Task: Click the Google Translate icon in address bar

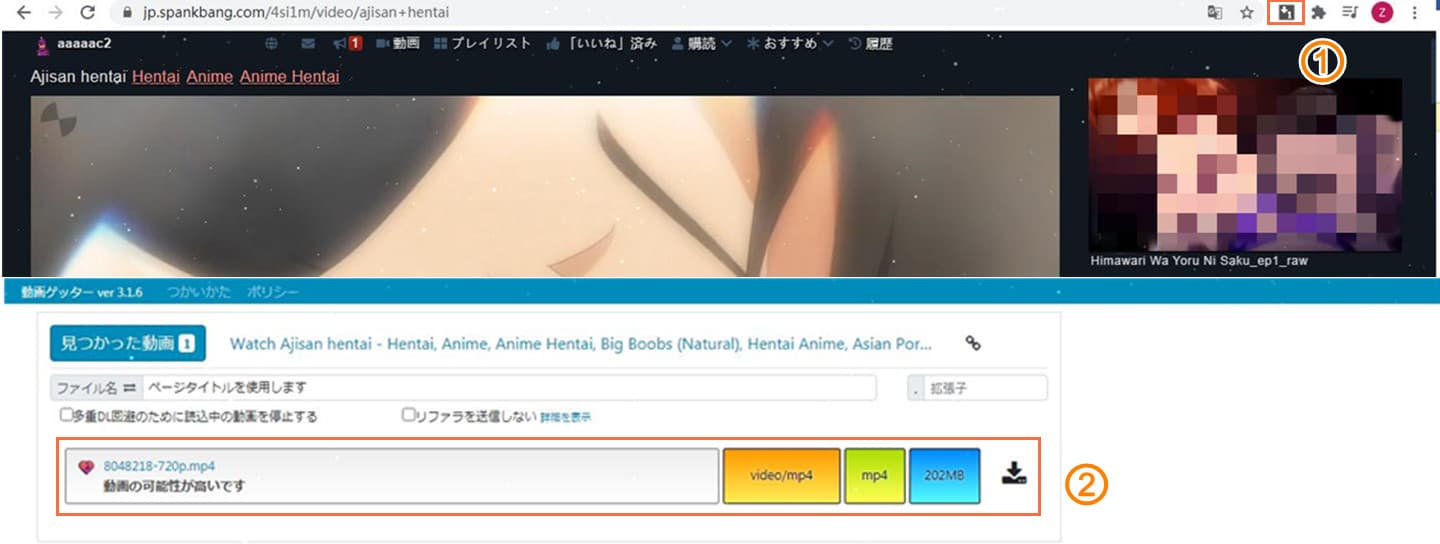Action: pos(1215,13)
